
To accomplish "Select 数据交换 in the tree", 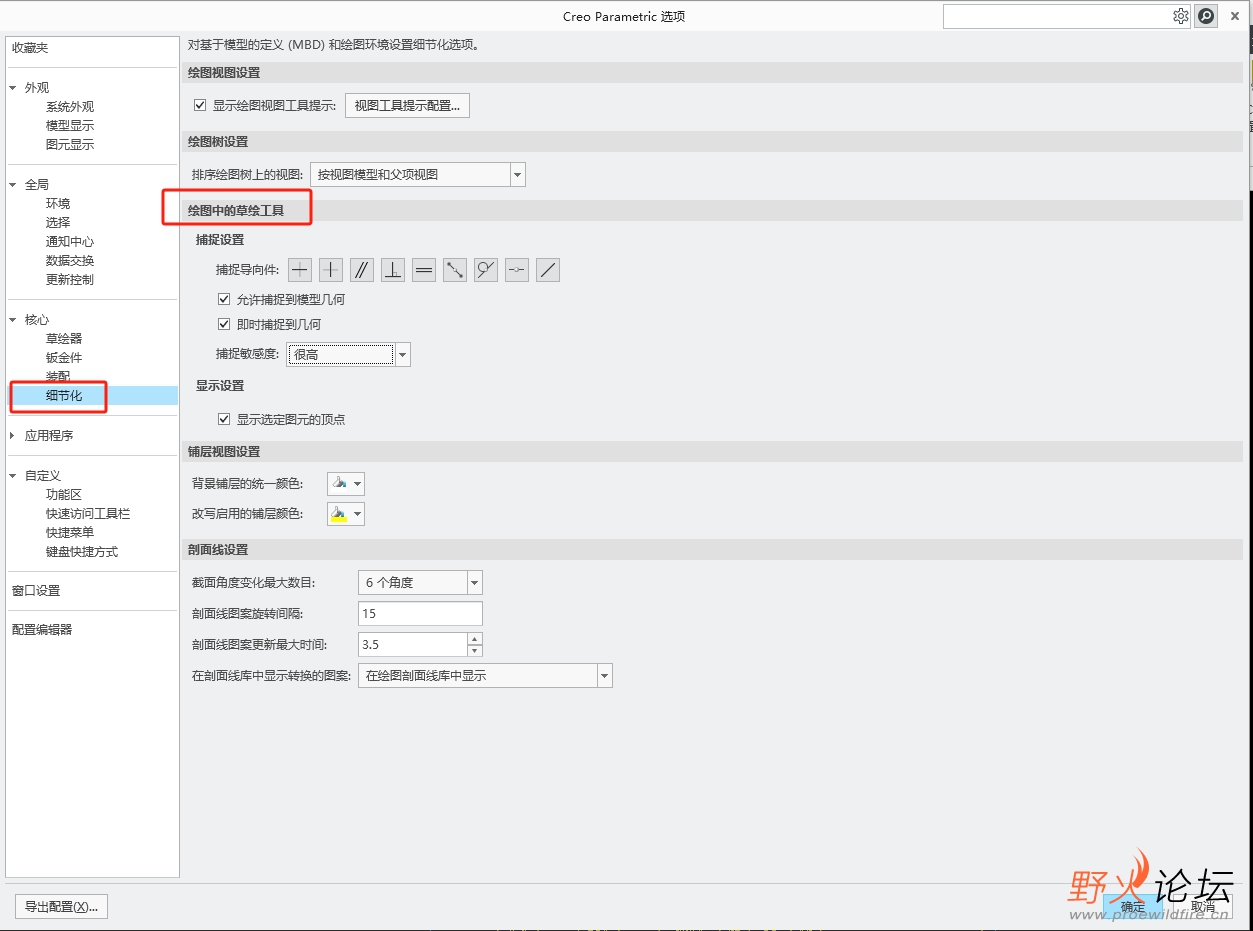I will point(70,261).
